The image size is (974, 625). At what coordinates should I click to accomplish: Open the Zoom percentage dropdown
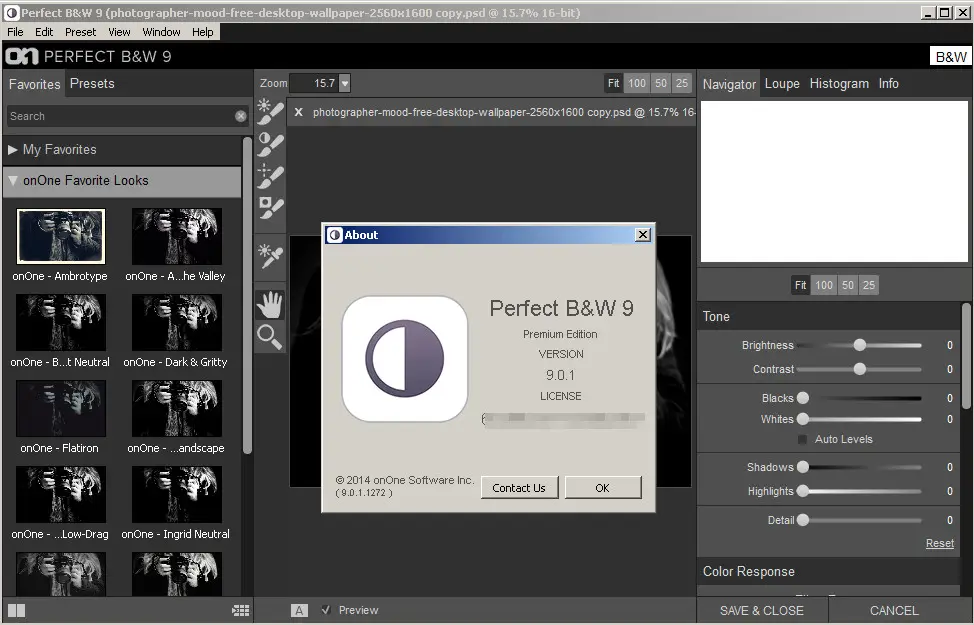(x=345, y=84)
